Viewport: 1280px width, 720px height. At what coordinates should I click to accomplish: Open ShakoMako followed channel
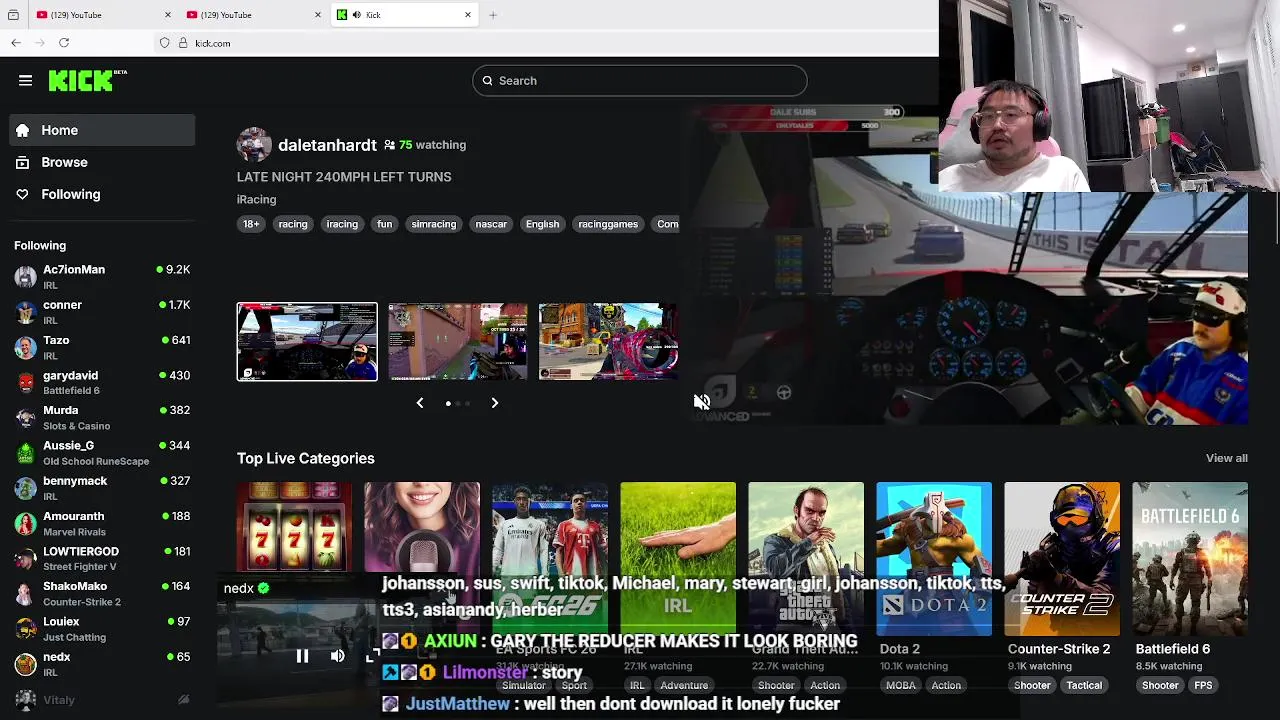coord(102,593)
